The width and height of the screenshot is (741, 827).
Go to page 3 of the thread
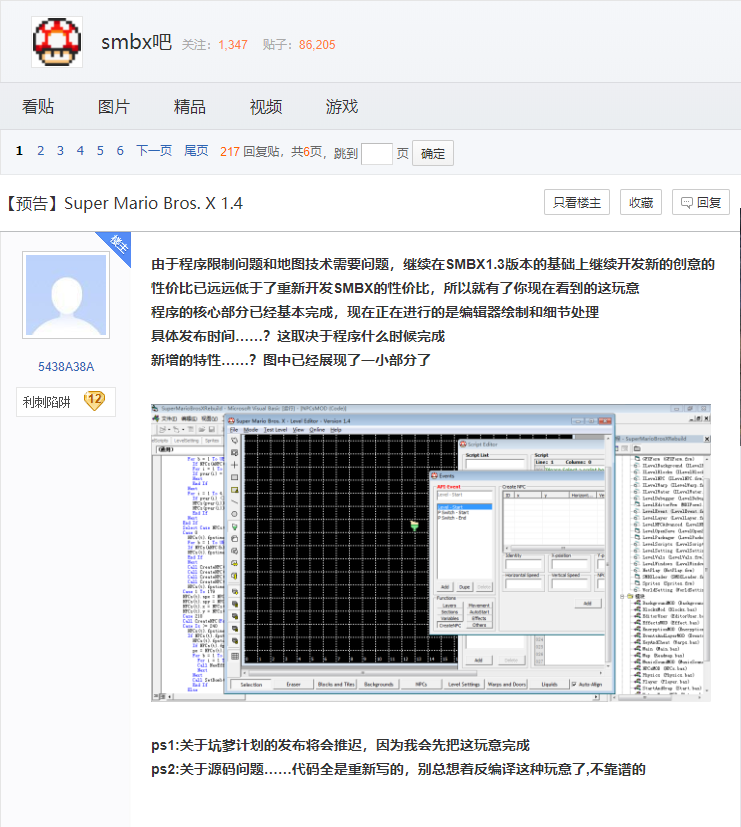coord(60,151)
